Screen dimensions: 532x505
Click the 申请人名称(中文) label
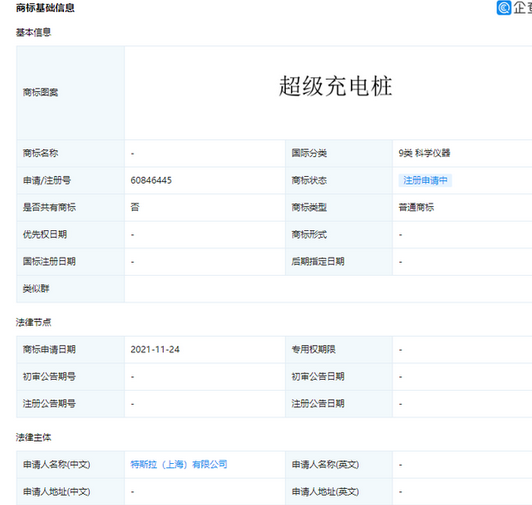56,465
